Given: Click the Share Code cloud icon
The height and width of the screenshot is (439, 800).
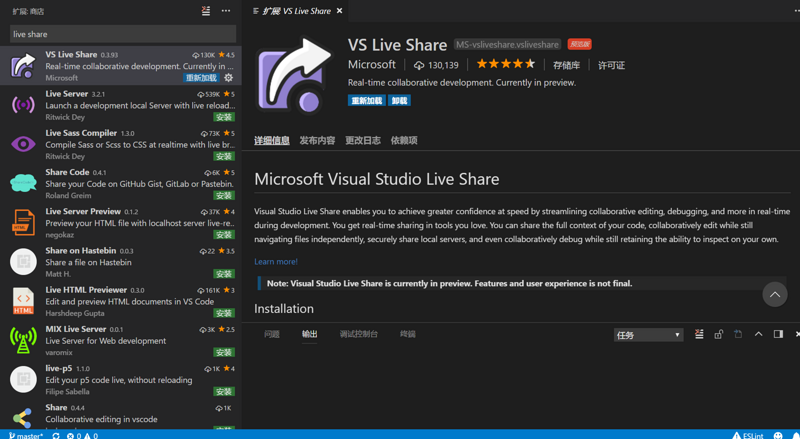Looking at the screenshot, I should (23, 183).
